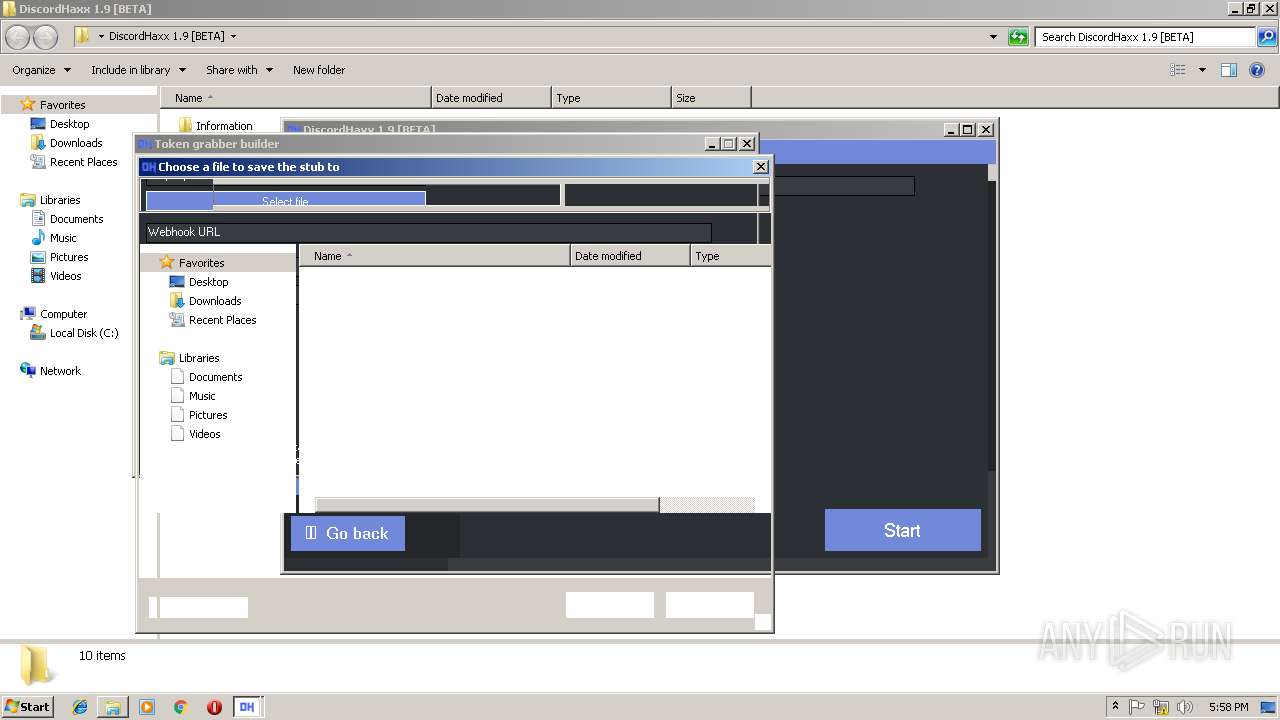The width and height of the screenshot is (1280, 720).
Task: Expand breadcrumb arrow after DiscordHaxx 1.9 [BETA]
Action: click(233, 37)
